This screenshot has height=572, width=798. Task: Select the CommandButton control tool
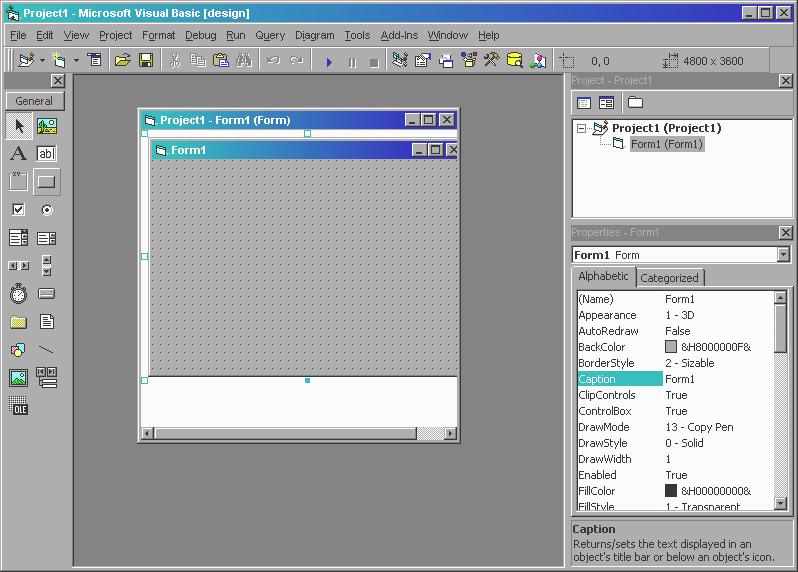coord(47,181)
